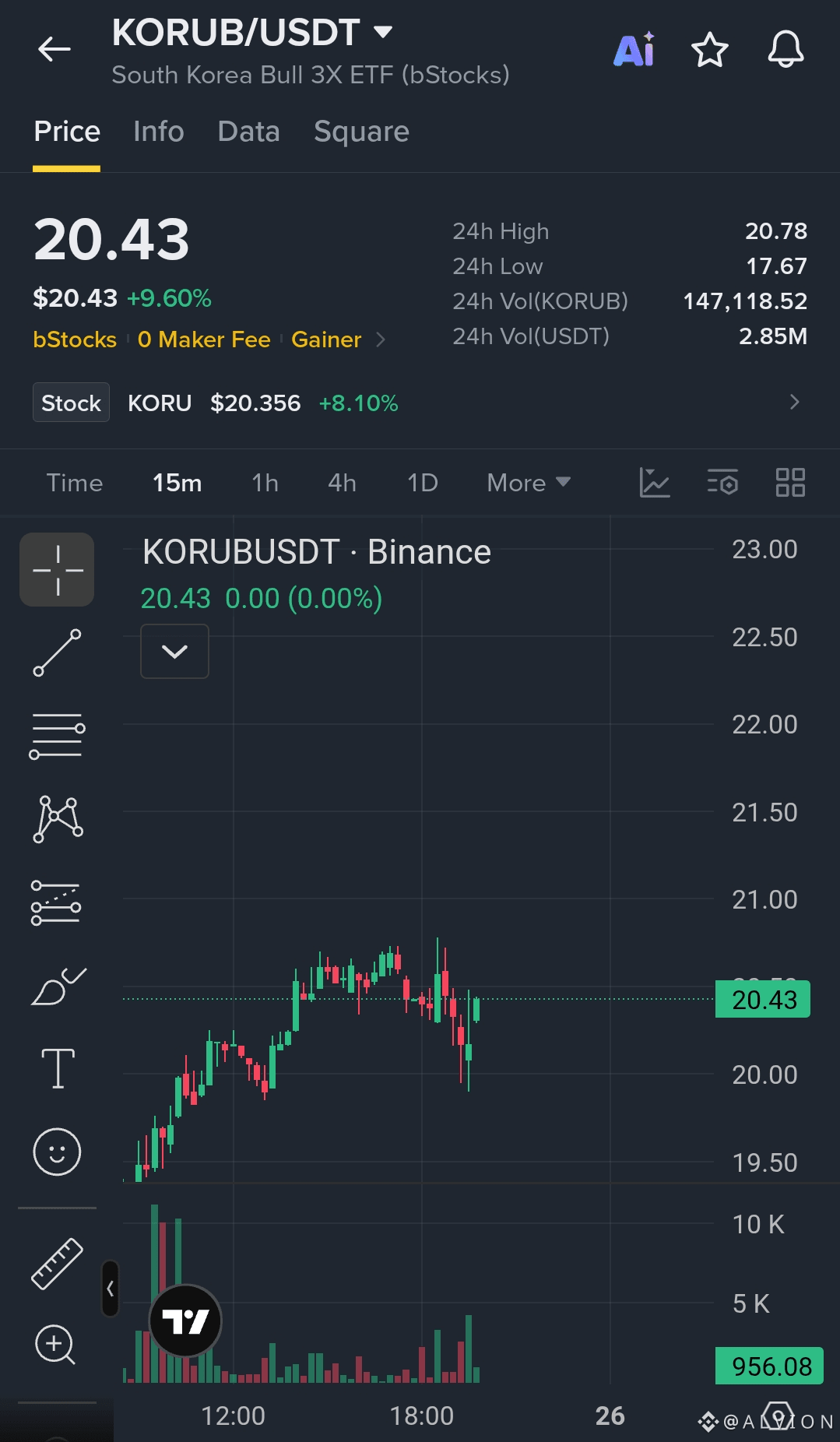Screen dimensions: 840x1442
Task: Activate the zoom in magnifier tool
Action: [x=55, y=1345]
